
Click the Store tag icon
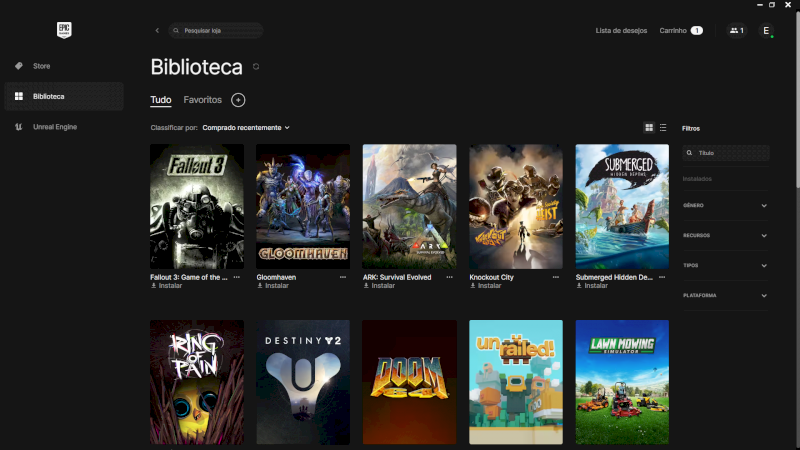[x=19, y=66]
